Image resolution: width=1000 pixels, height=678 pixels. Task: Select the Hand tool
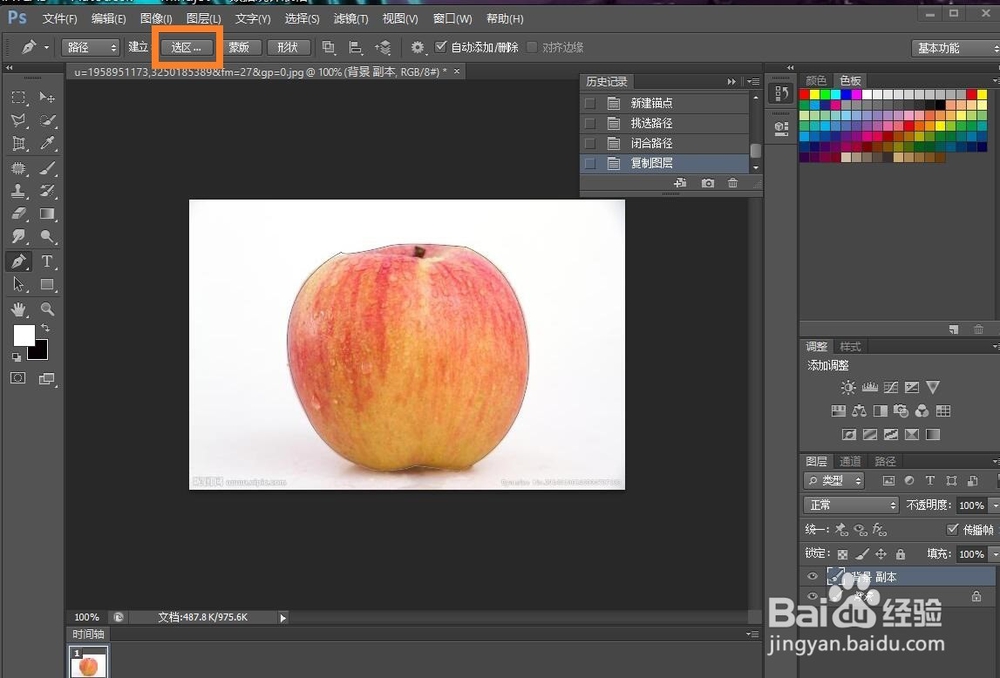tap(18, 309)
